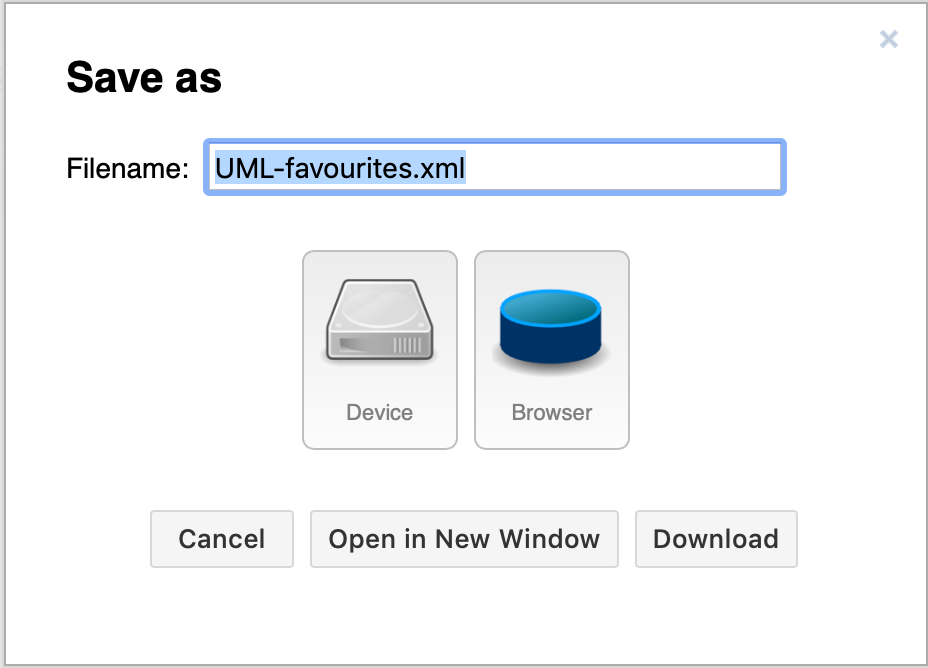This screenshot has width=928, height=668.
Task: Click the drive vent slots on Device icon
Action: pos(407,345)
